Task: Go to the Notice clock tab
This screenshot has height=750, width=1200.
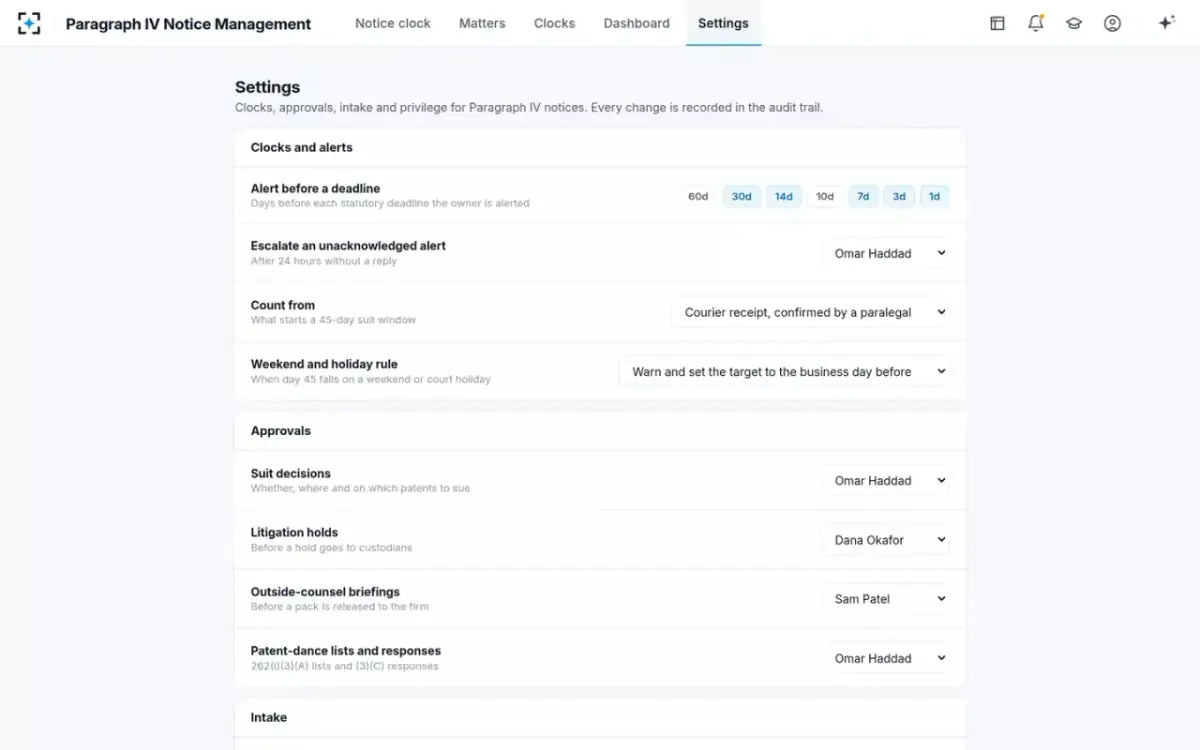Action: click(x=393, y=23)
